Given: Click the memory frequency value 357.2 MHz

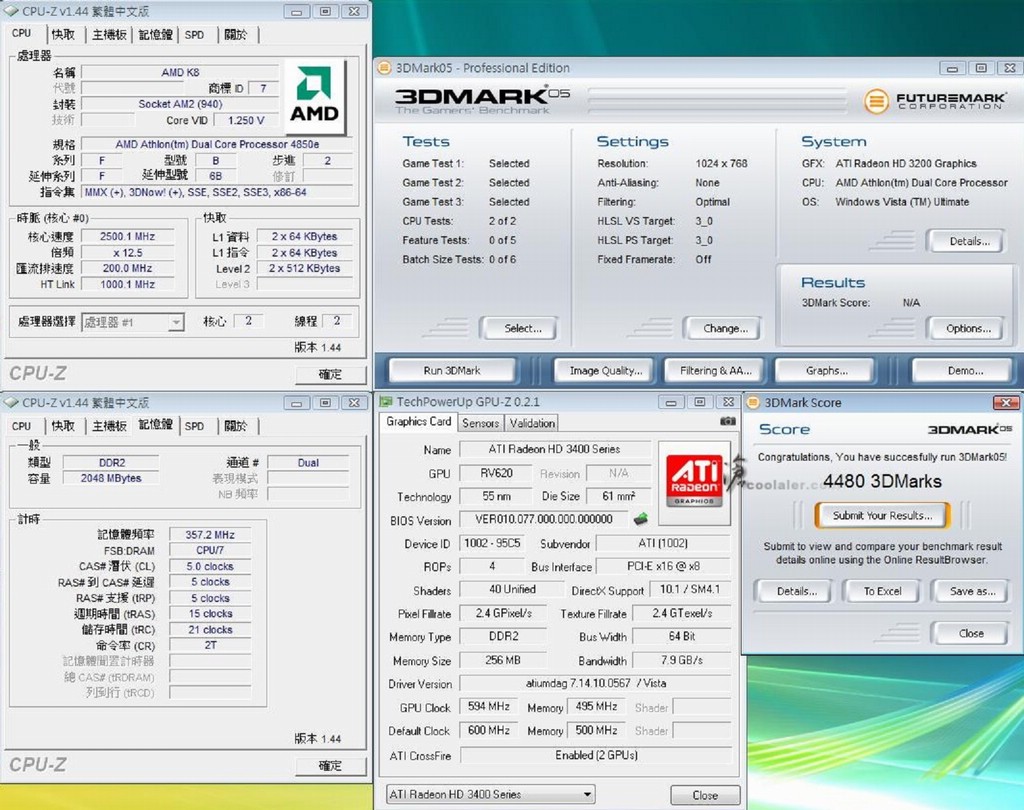Looking at the screenshot, I should tap(210, 534).
